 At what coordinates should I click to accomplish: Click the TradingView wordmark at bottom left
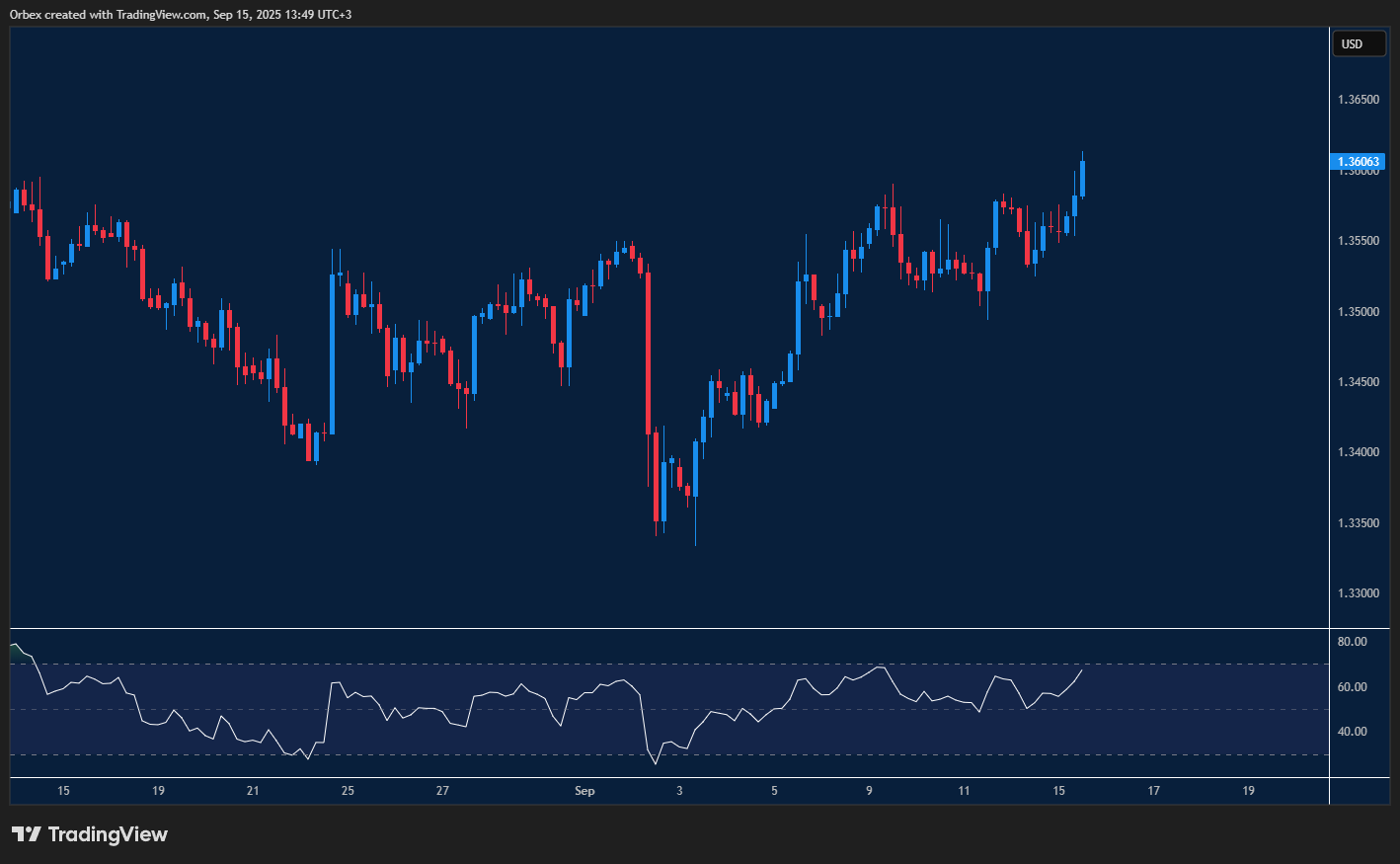109,834
